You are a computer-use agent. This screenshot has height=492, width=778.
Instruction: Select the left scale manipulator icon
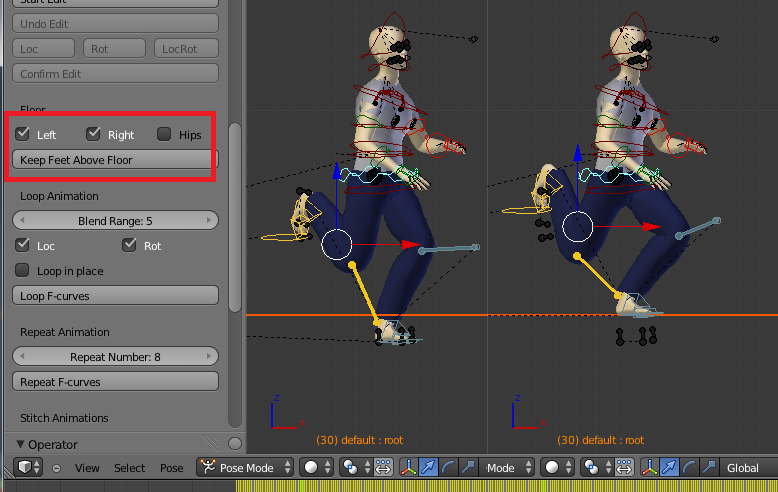(467, 467)
